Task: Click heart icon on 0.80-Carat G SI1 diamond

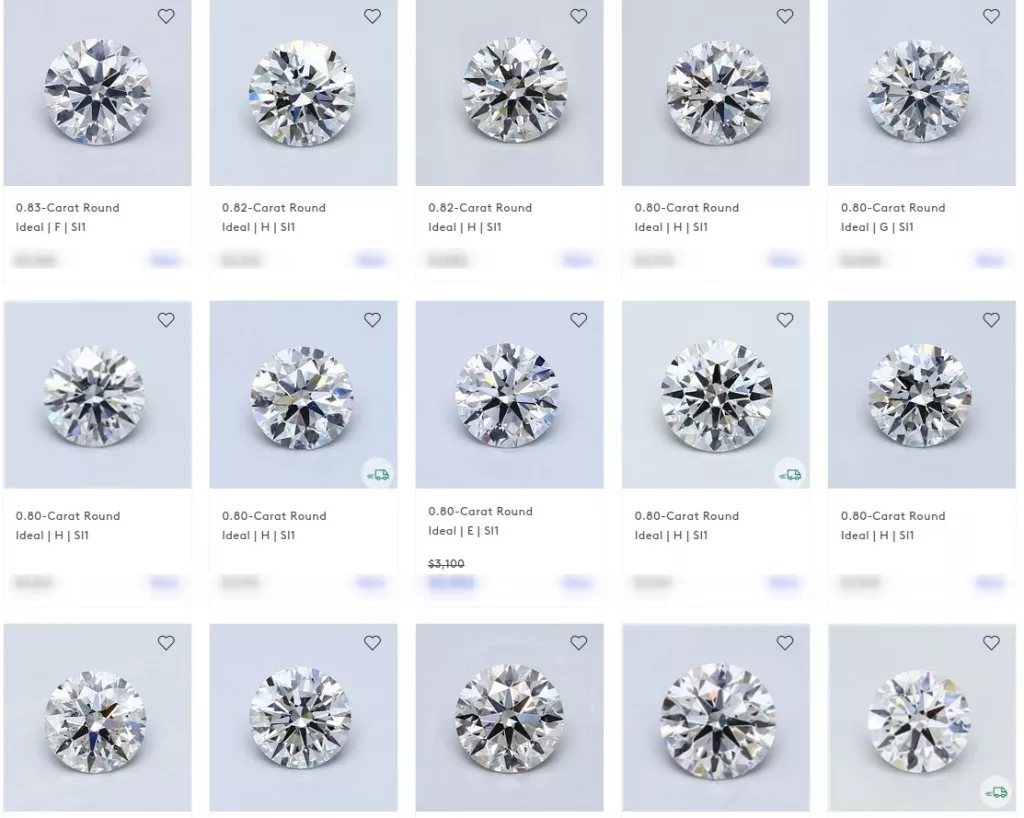Action: [x=991, y=16]
